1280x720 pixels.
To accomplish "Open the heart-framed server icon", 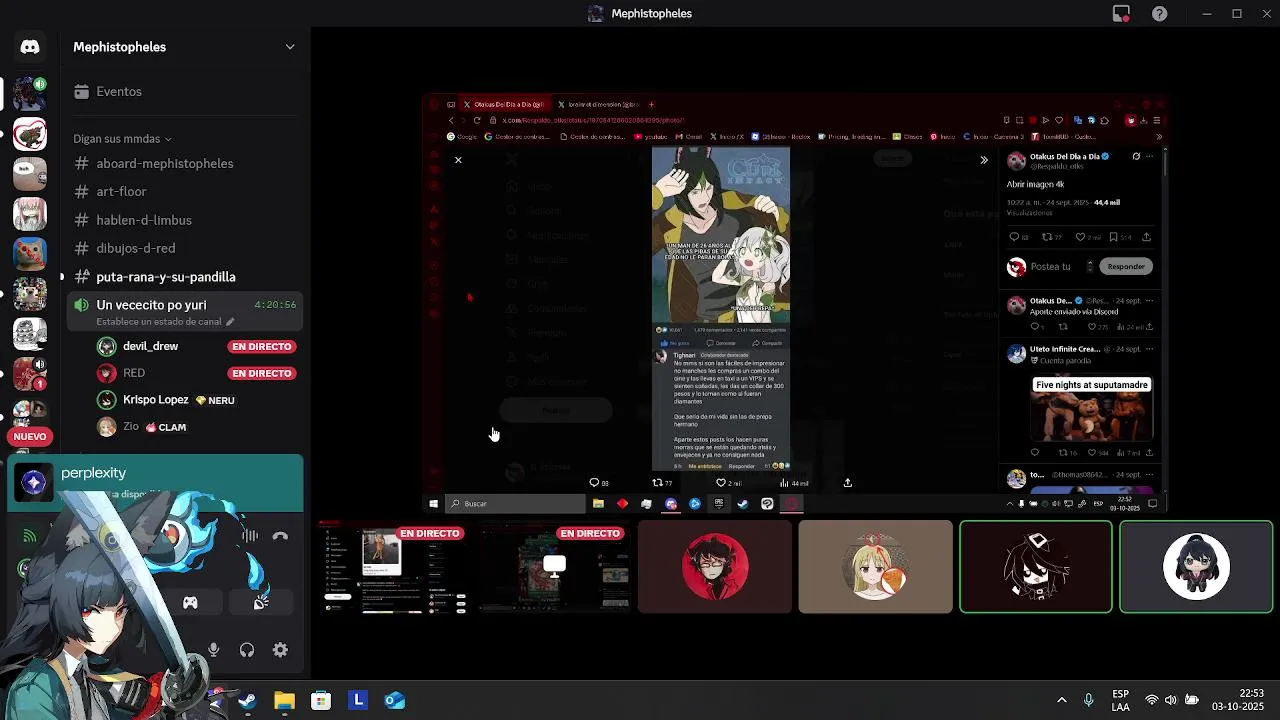I will [30, 134].
